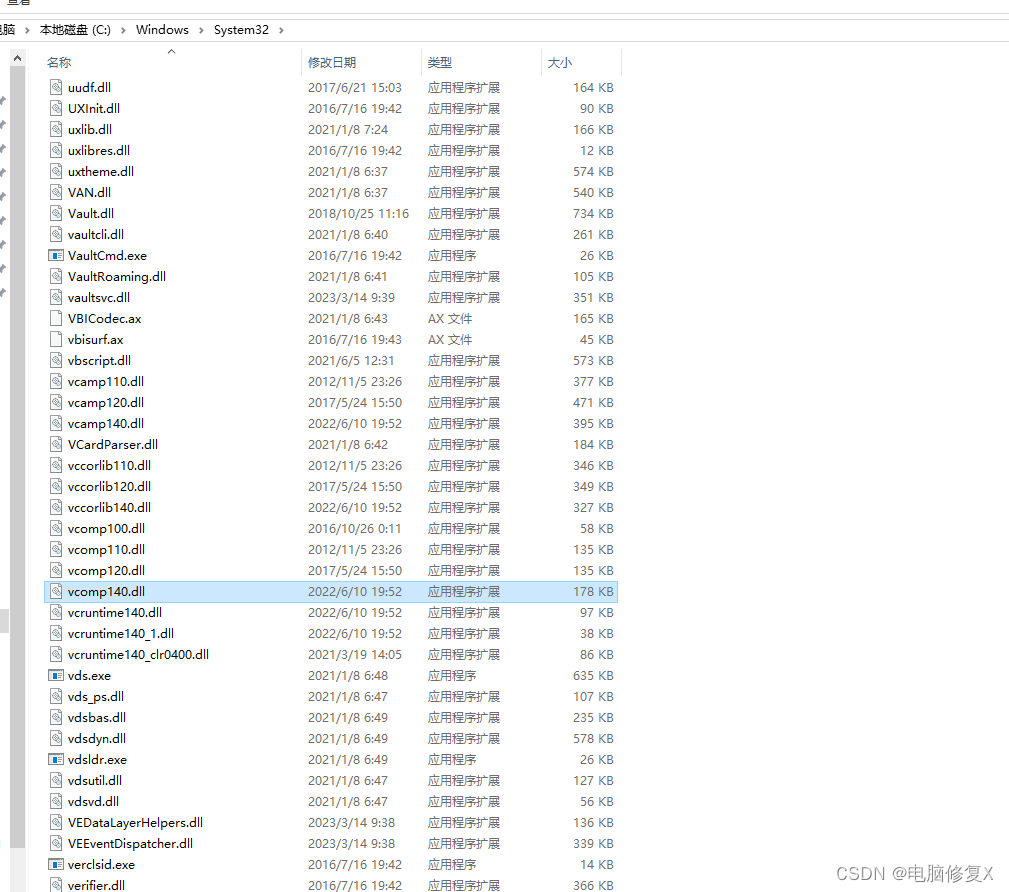Expand the chevron after Windows in address bar
This screenshot has width=1009, height=892.
coord(201,30)
